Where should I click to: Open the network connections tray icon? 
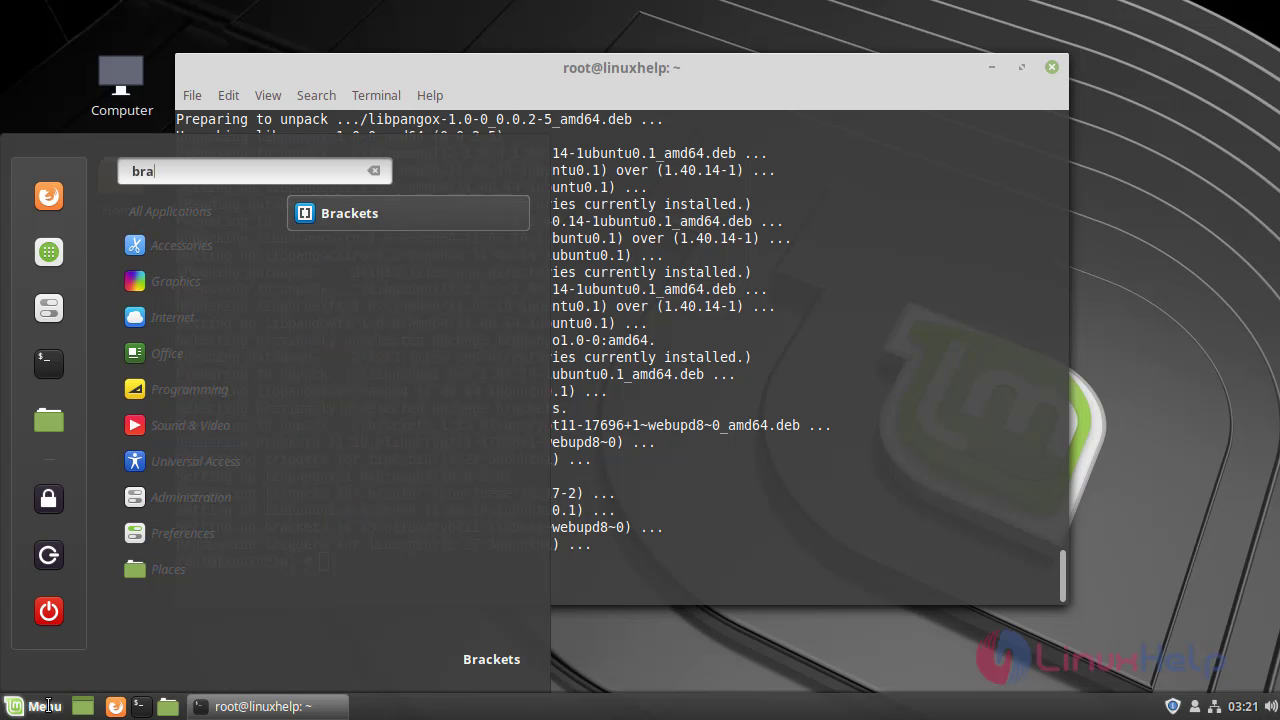point(1214,706)
